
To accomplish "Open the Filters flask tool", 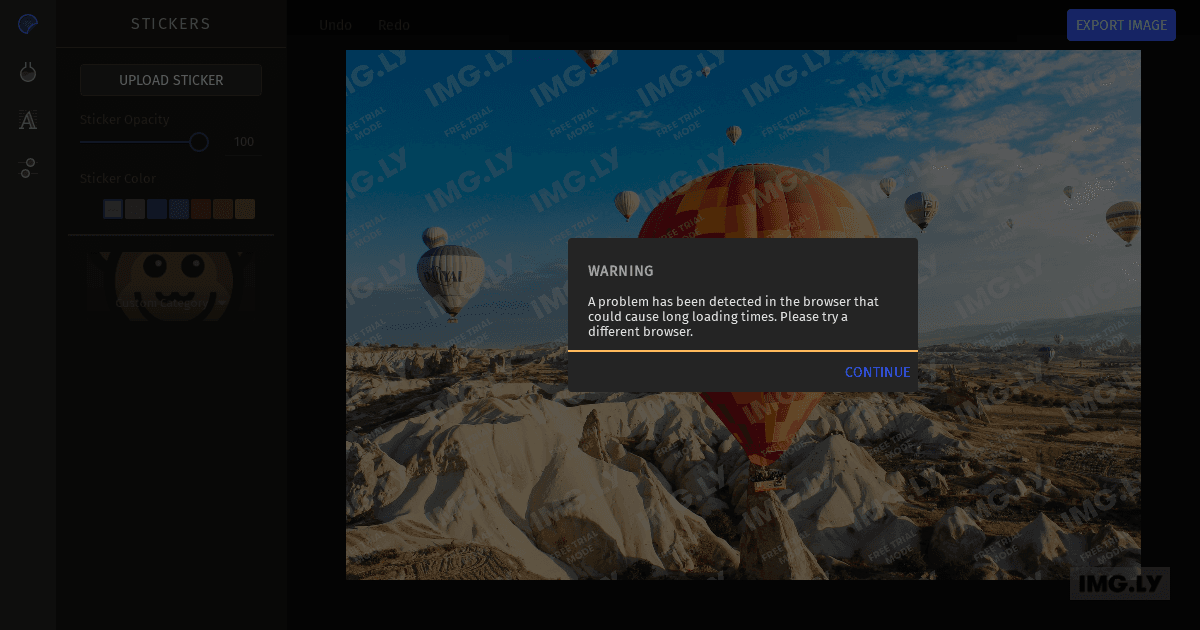I will (28, 71).
